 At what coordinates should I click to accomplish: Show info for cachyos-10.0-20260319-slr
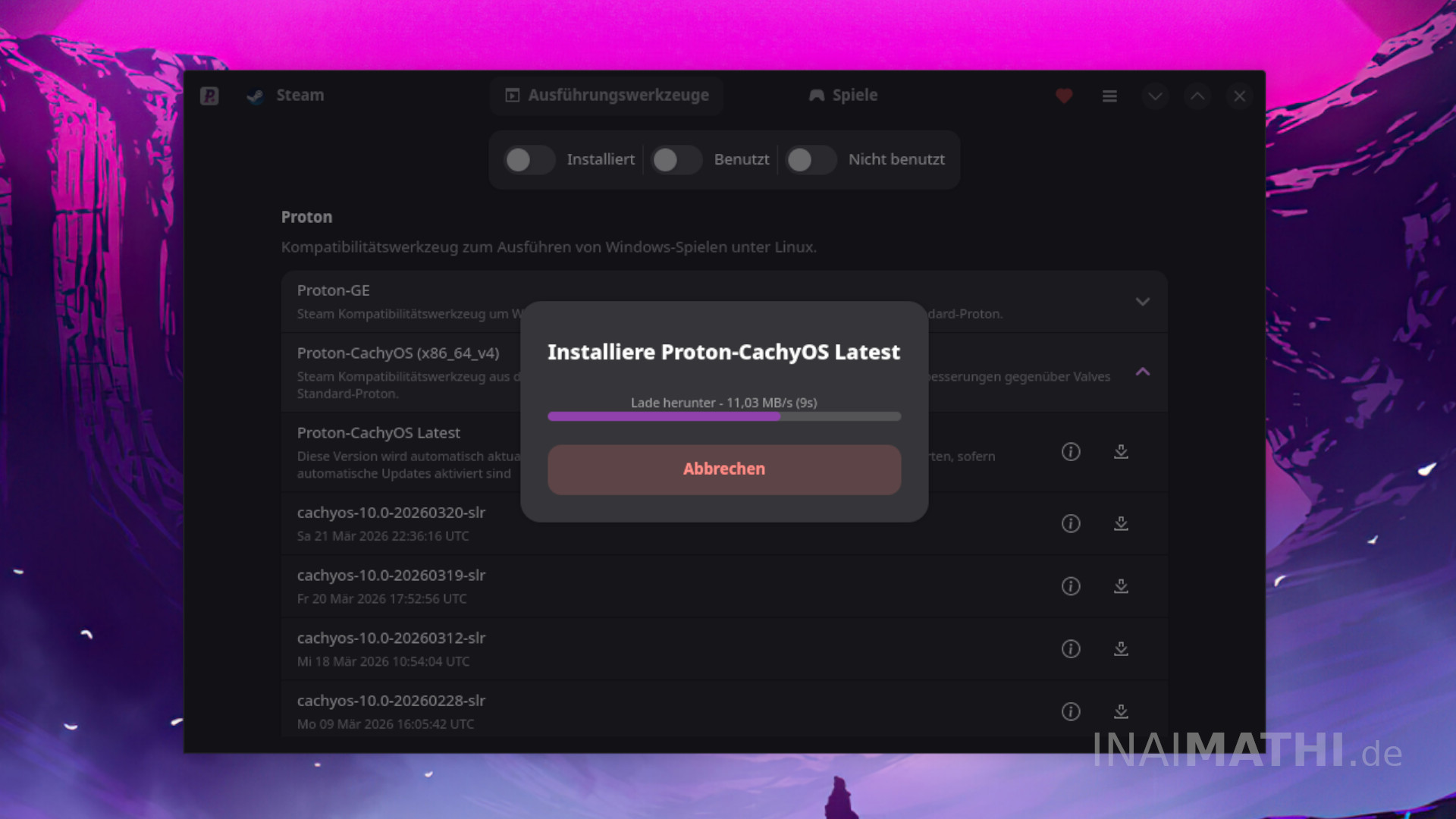point(1071,586)
